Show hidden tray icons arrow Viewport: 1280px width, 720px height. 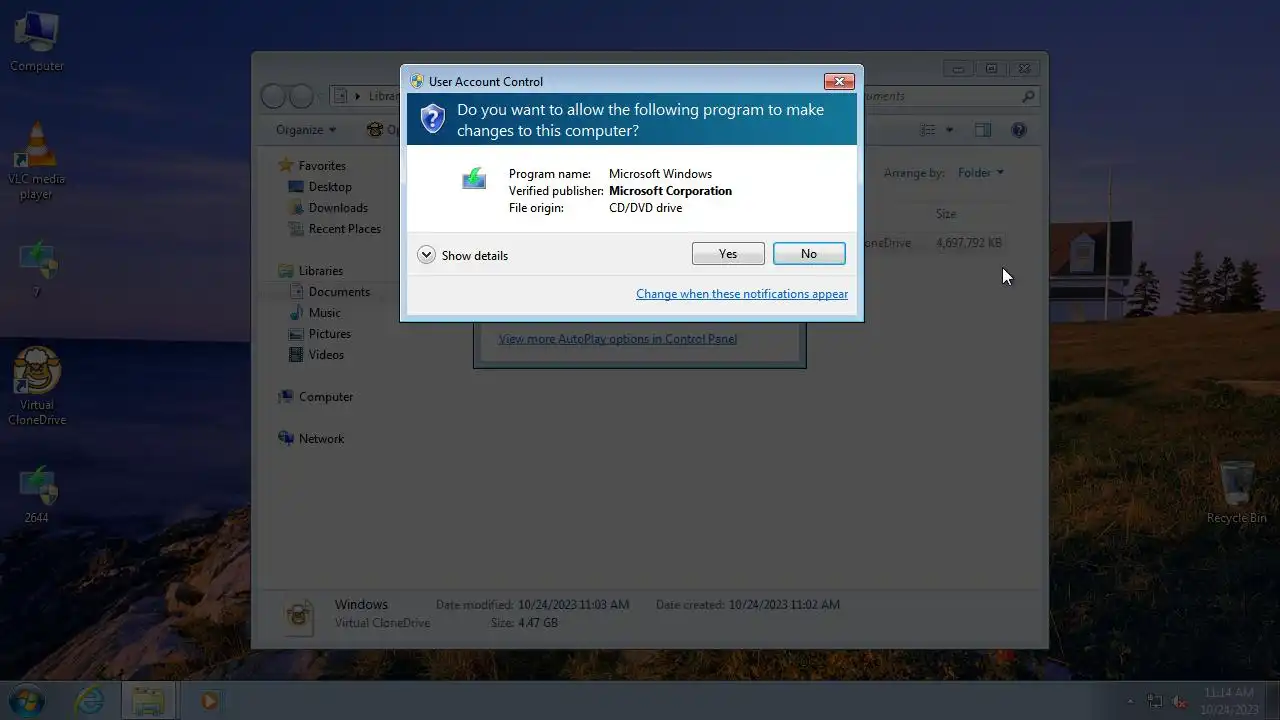pos(1131,701)
